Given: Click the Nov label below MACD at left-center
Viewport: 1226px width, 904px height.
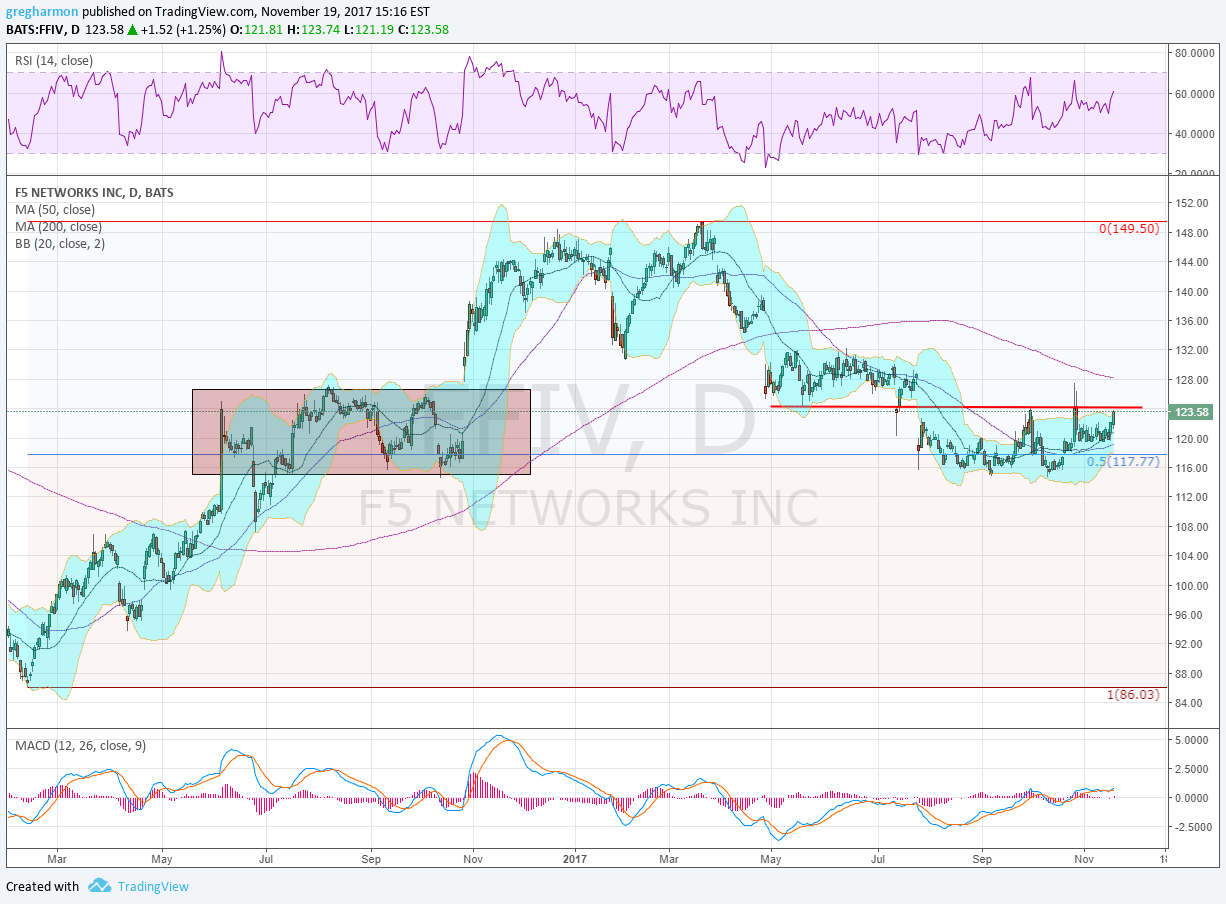Looking at the screenshot, I should [474, 858].
